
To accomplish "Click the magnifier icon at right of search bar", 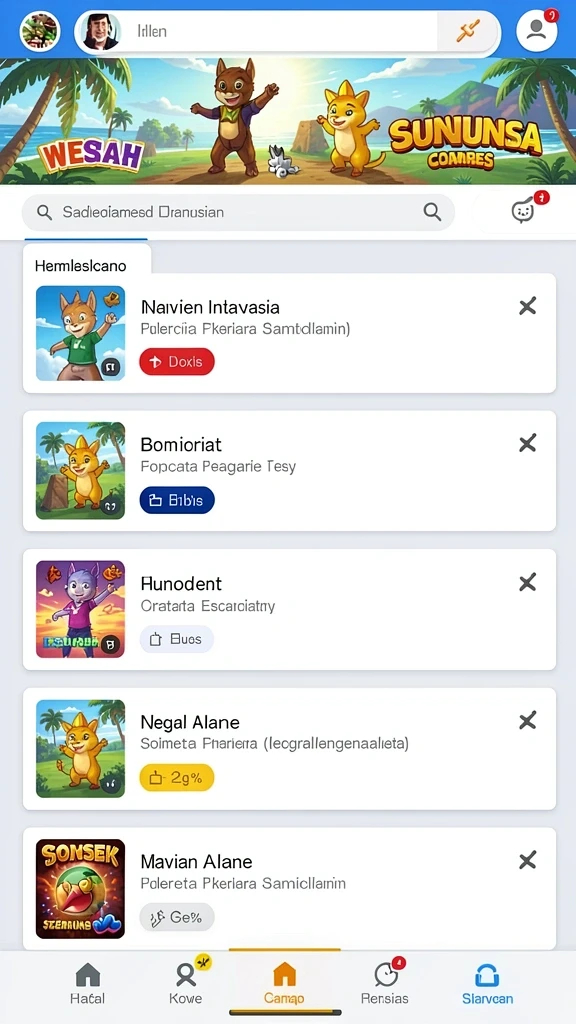I will tap(432, 211).
